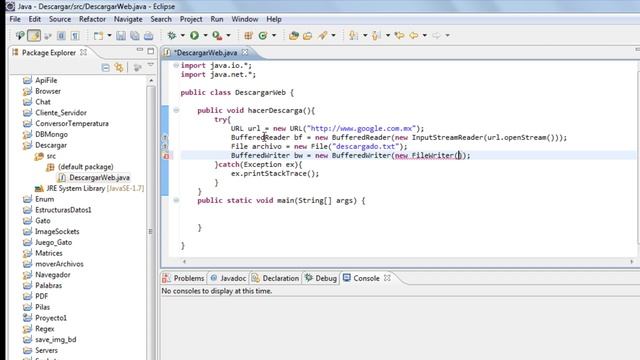Click the Previous Annotation toolbar icon
Screen dimensions: 640x360
pyautogui.click(x=376, y=36)
